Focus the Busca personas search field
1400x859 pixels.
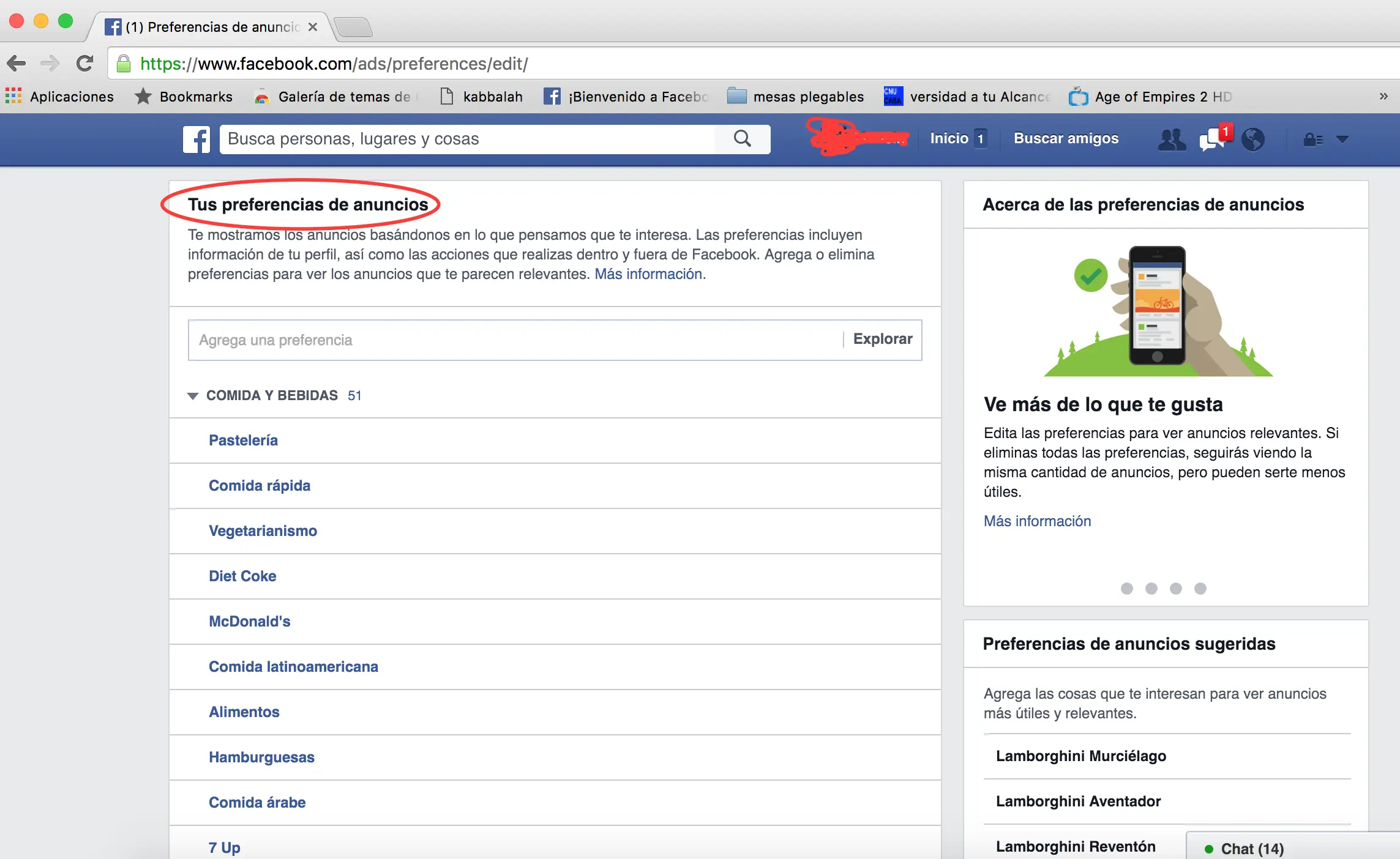(467, 139)
